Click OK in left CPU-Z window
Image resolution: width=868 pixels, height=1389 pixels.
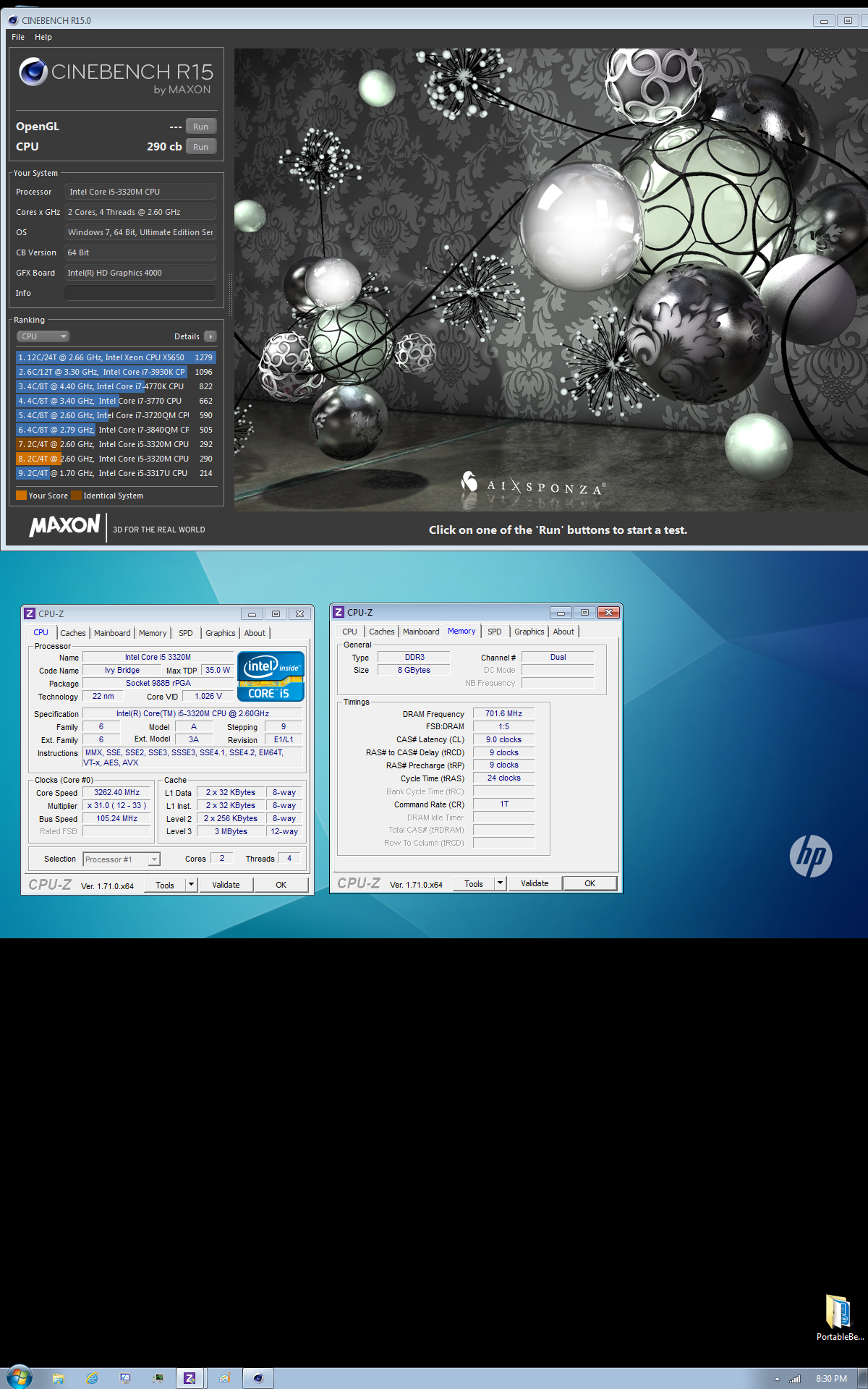(281, 885)
